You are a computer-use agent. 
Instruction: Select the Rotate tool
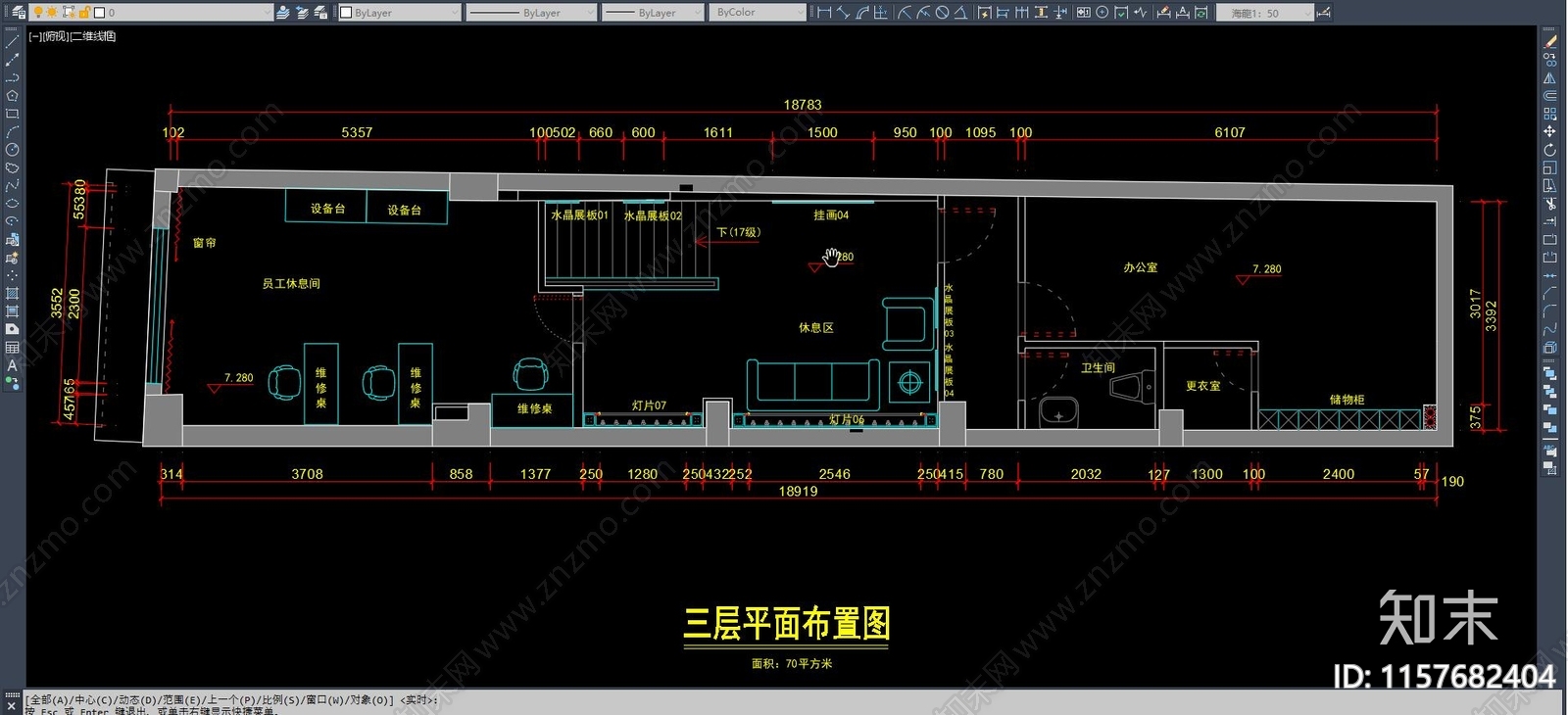click(x=1550, y=150)
